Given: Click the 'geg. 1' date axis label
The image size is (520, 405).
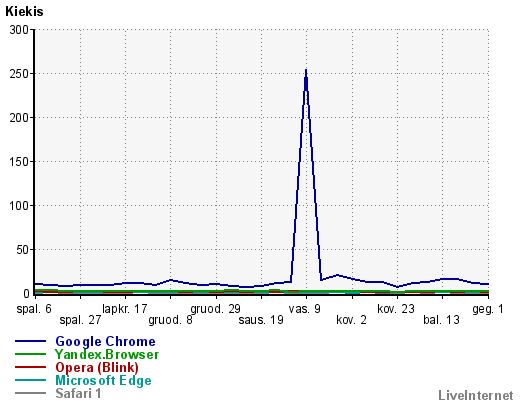Looking at the screenshot, I should point(488,309).
